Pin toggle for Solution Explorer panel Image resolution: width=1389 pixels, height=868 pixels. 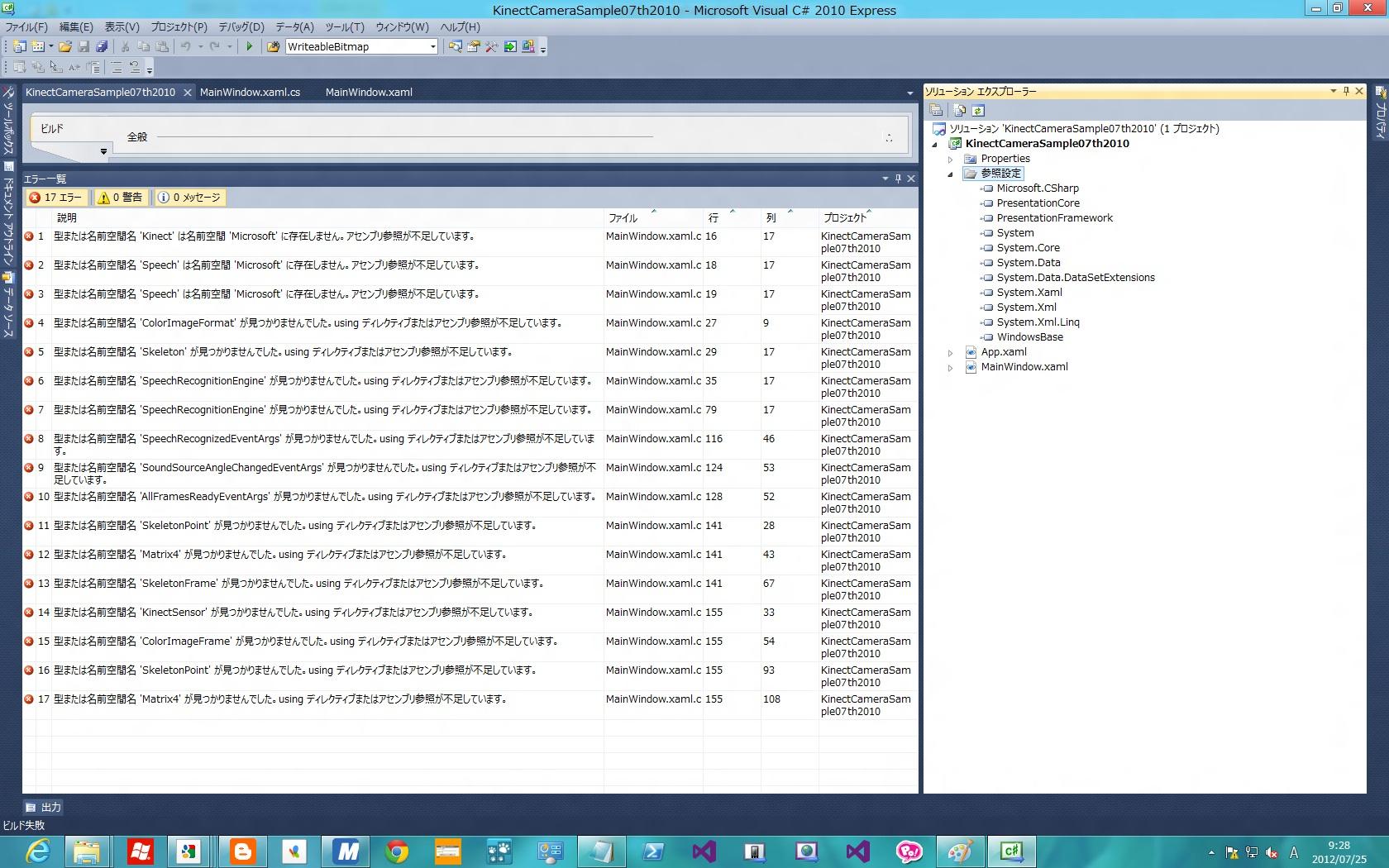pyautogui.click(x=1346, y=91)
